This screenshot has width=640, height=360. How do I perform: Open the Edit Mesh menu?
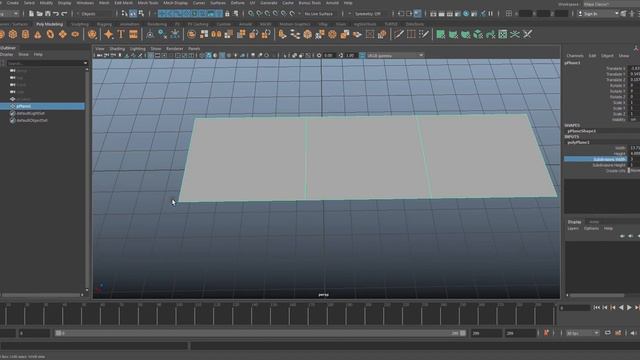(x=123, y=3)
